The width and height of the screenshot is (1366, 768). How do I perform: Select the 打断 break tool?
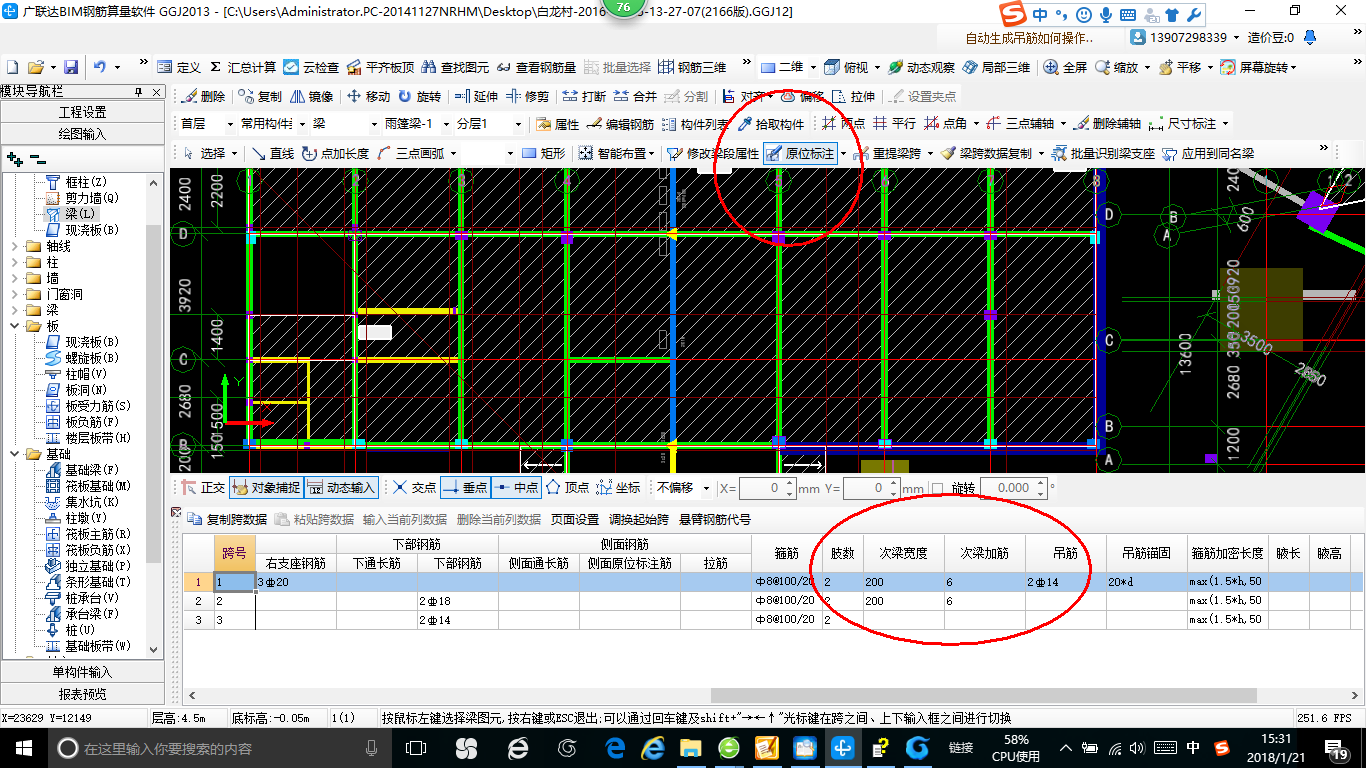pyautogui.click(x=584, y=96)
